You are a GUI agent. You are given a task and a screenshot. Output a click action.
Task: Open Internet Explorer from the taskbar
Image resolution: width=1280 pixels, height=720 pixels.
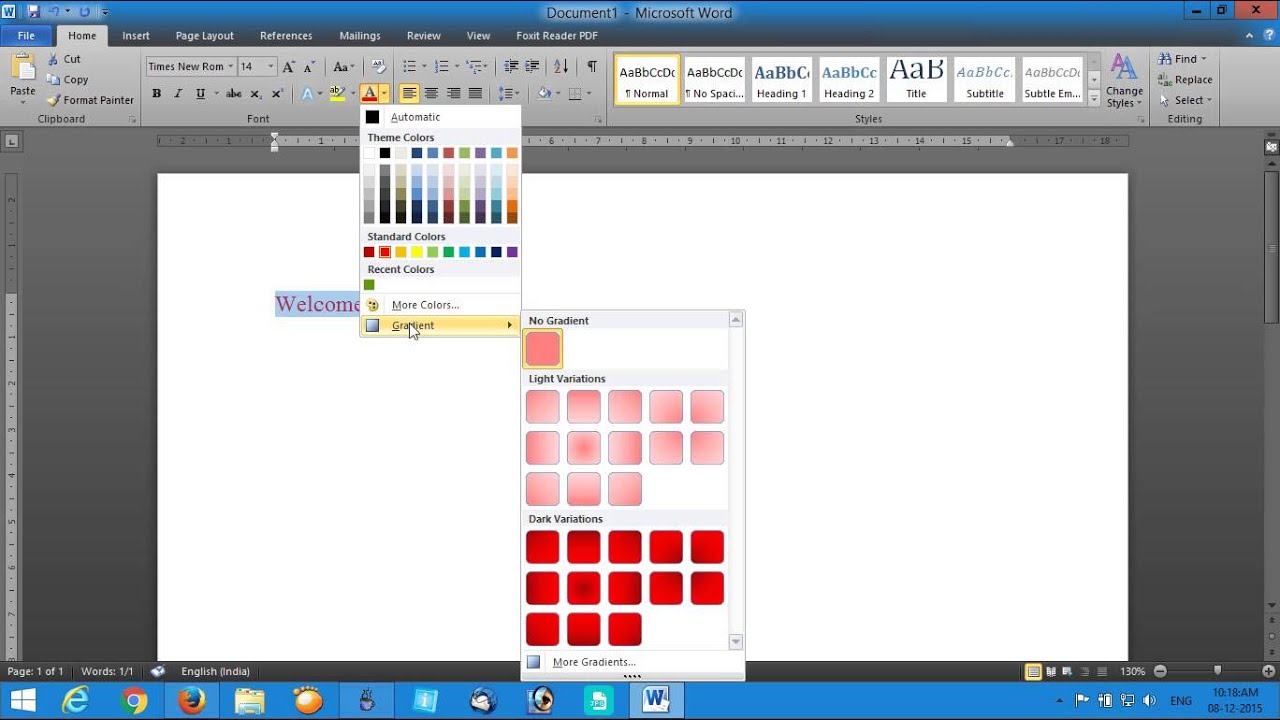click(x=76, y=701)
